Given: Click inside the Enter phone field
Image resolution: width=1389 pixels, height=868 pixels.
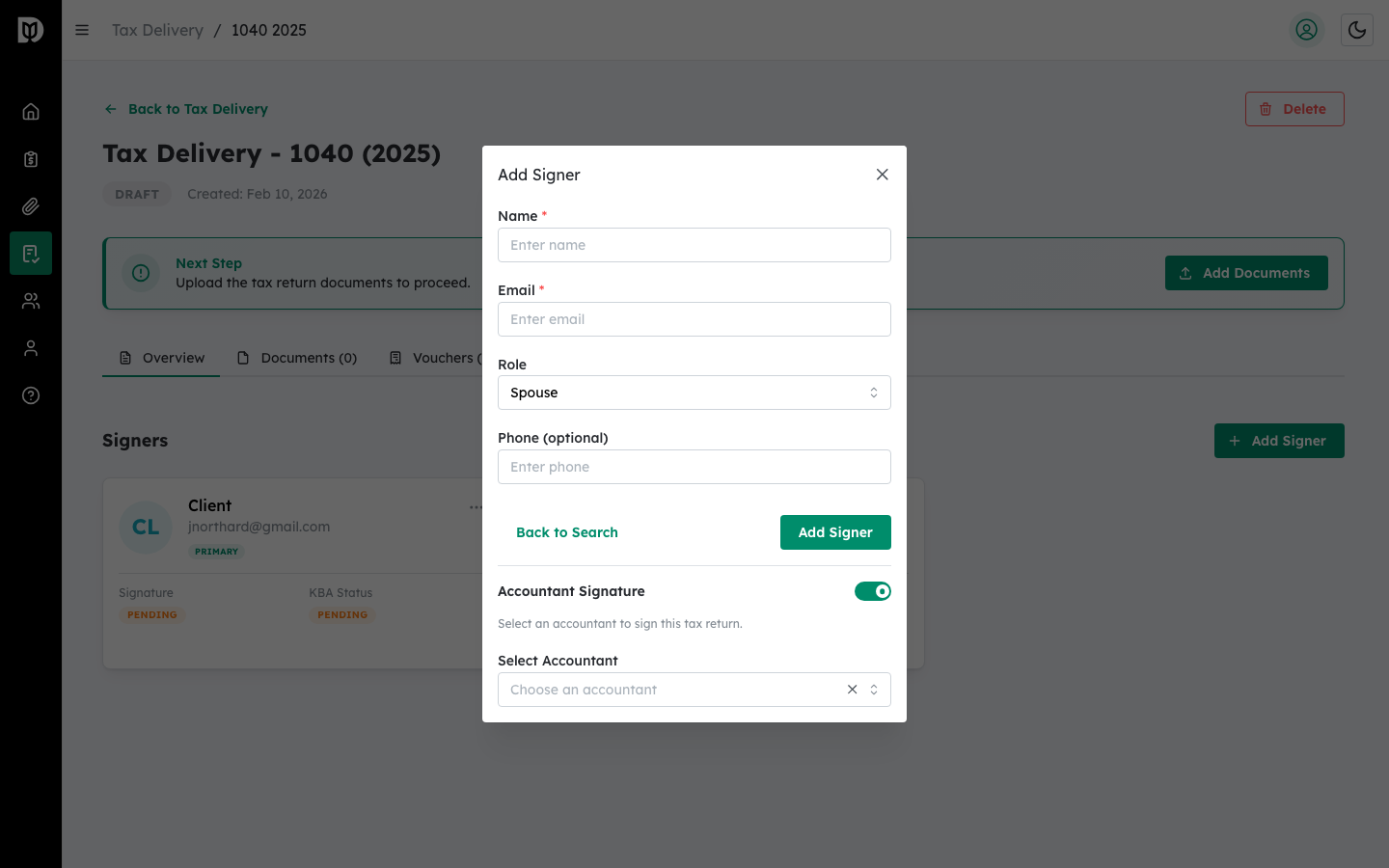Looking at the screenshot, I should click(x=694, y=467).
